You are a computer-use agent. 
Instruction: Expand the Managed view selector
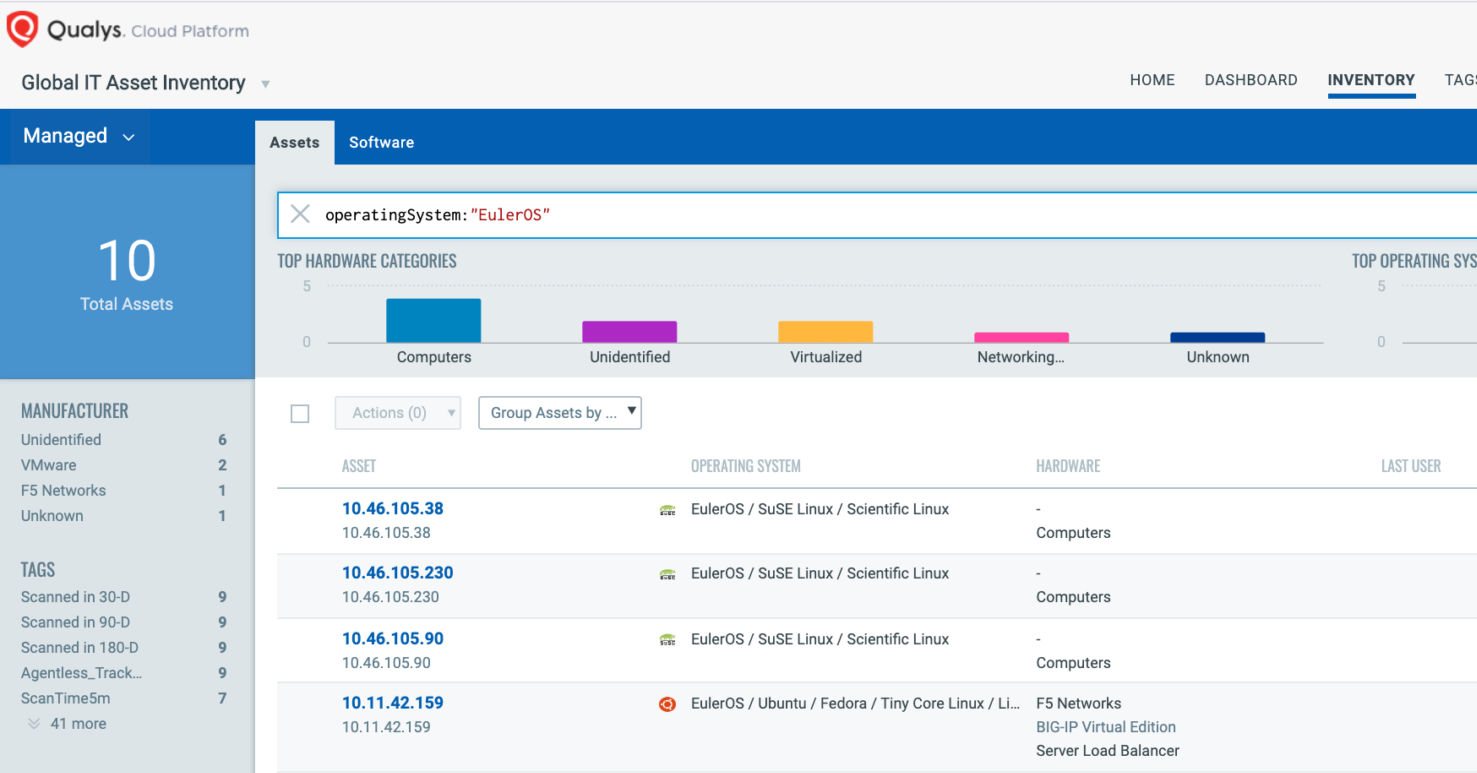pyautogui.click(x=77, y=136)
